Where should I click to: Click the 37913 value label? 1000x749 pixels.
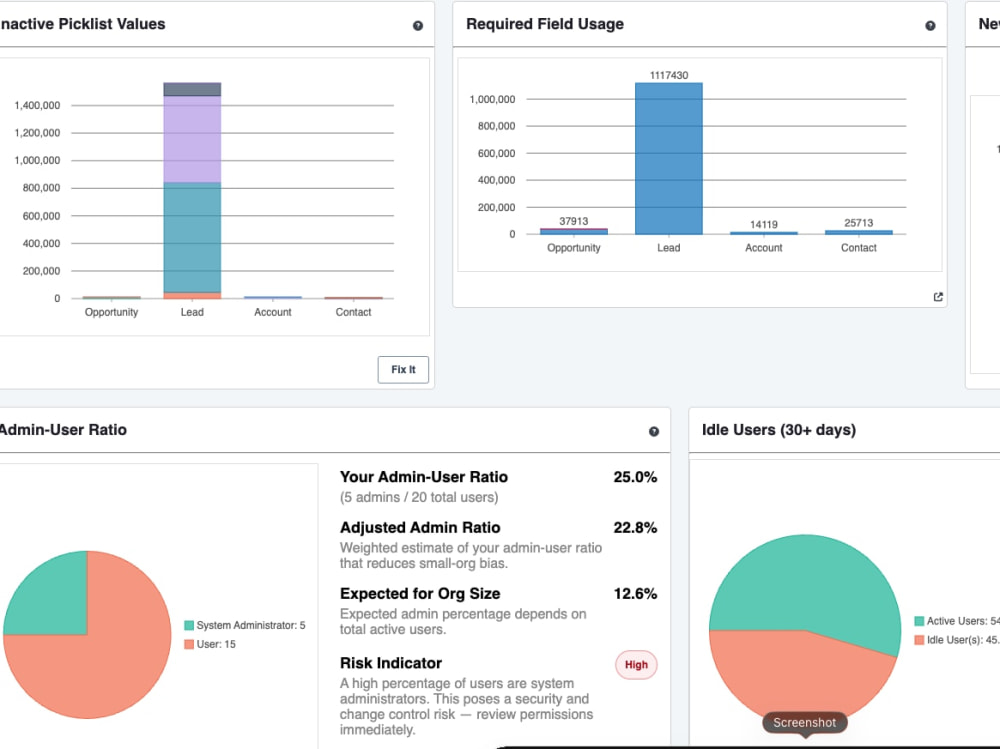[573, 221]
